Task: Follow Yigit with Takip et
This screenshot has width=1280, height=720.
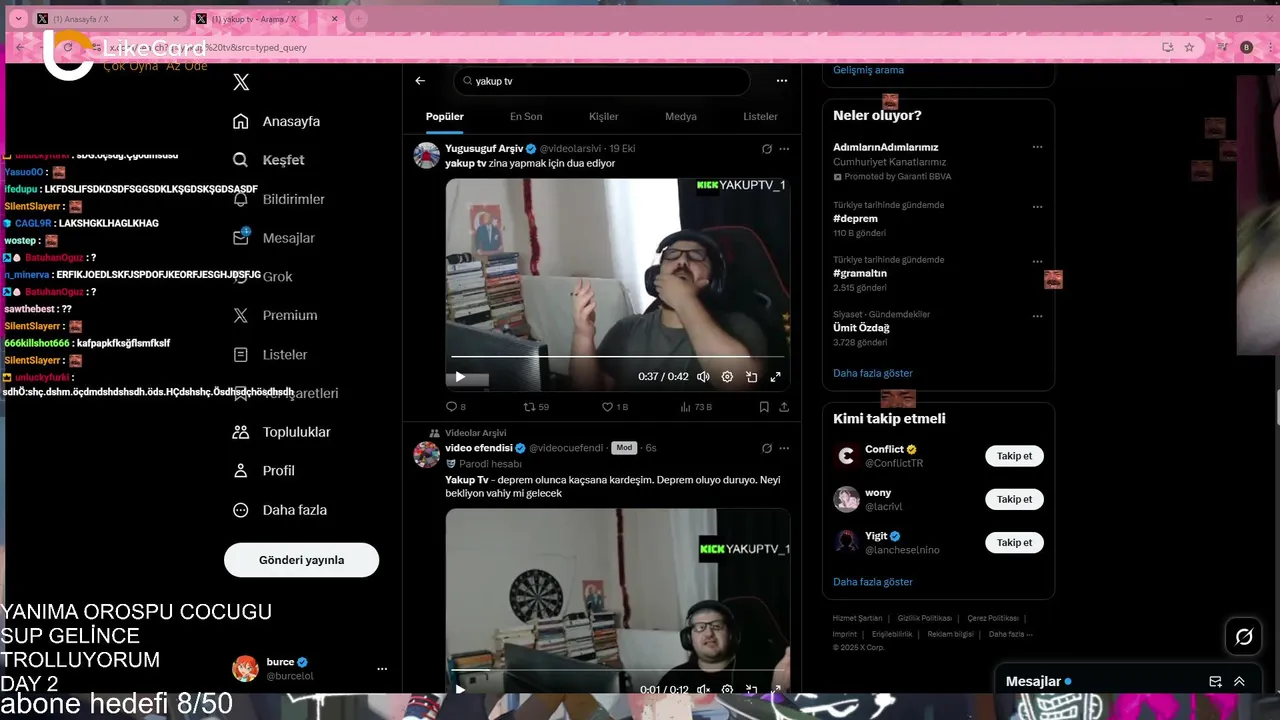Action: point(1014,542)
